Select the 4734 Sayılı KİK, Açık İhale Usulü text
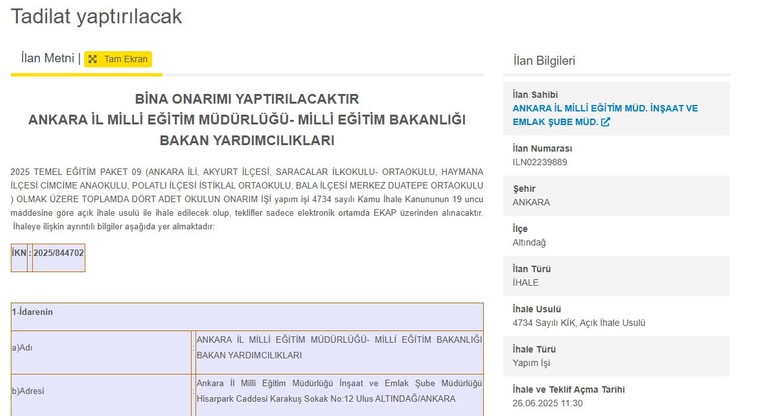 (x=579, y=323)
